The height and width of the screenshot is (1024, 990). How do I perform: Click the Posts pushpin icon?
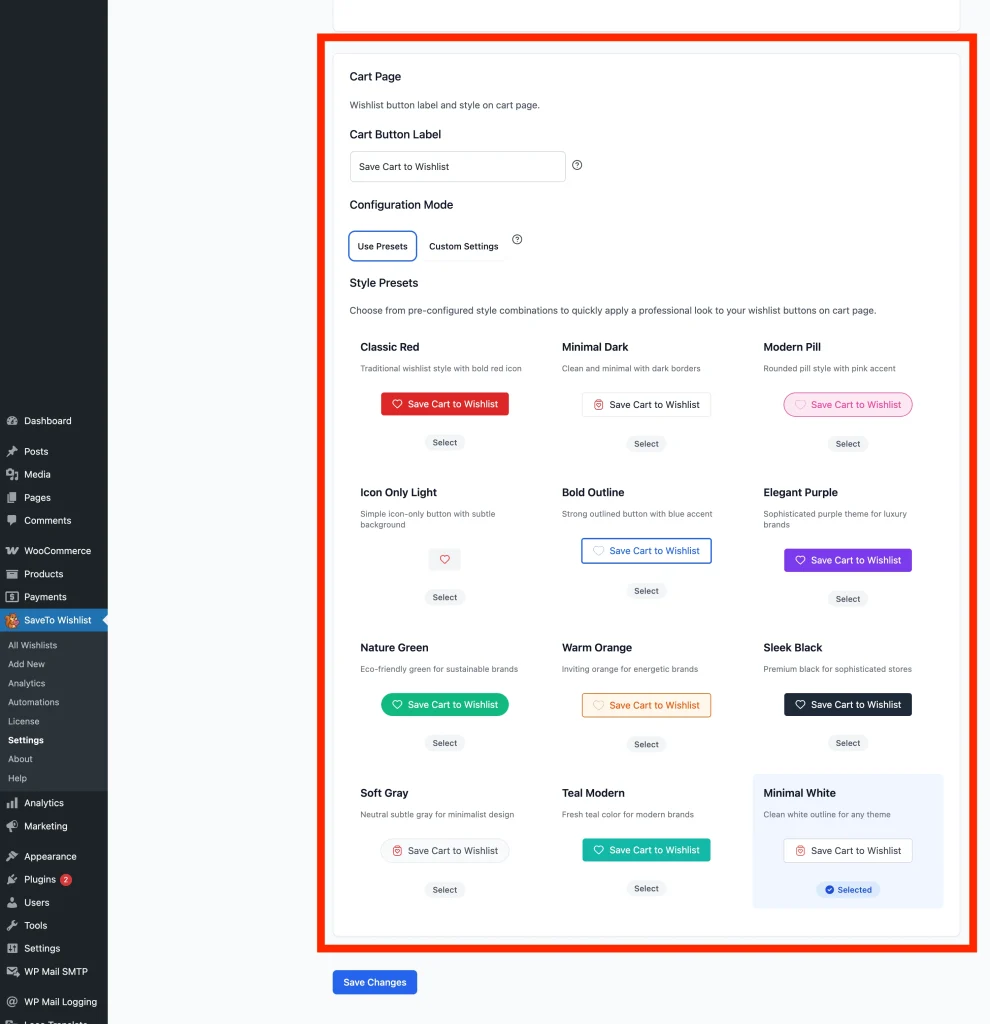click(12, 451)
